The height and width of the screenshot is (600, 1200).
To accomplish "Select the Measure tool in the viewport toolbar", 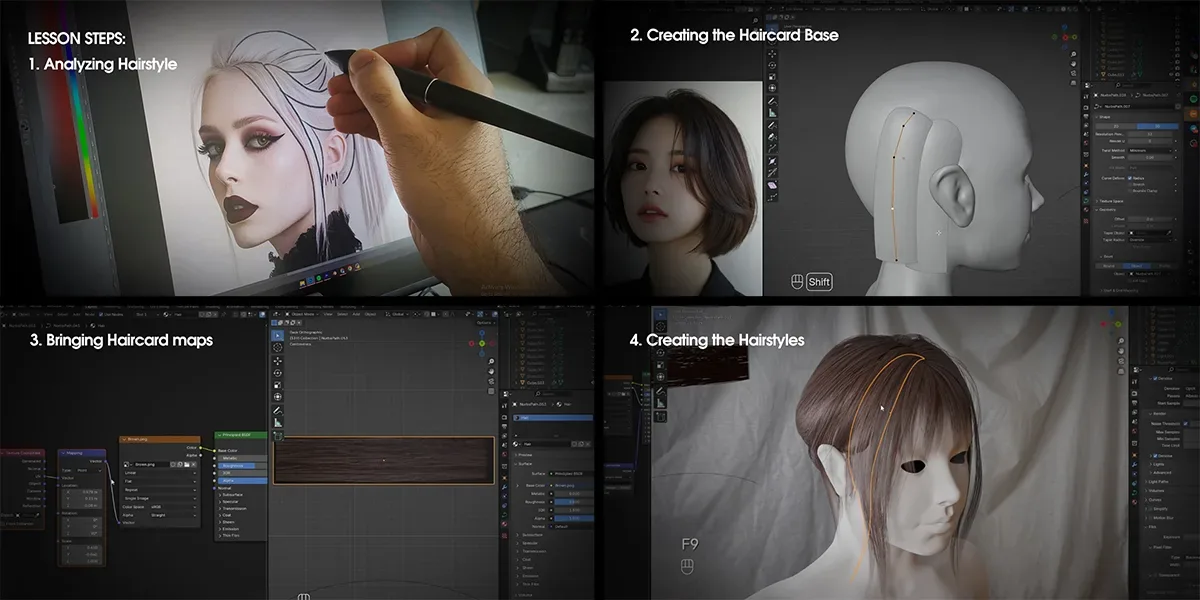I will pyautogui.click(x=770, y=112).
